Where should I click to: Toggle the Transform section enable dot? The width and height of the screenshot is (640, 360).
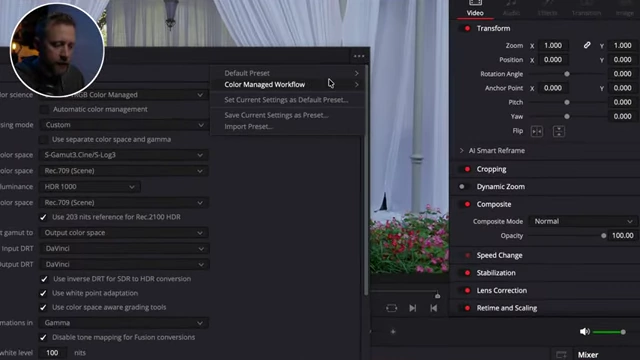point(467,29)
